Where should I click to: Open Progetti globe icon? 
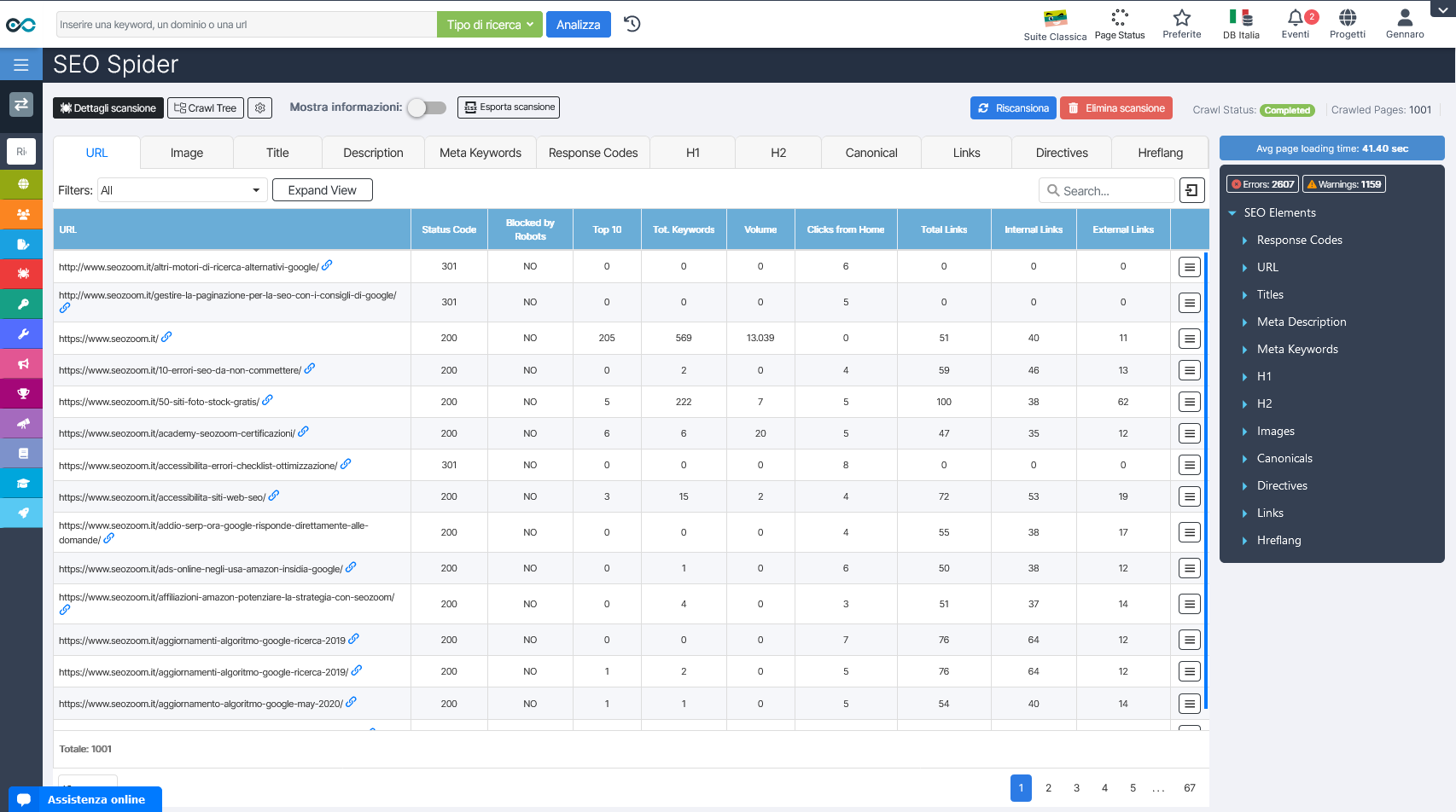pyautogui.click(x=1348, y=25)
